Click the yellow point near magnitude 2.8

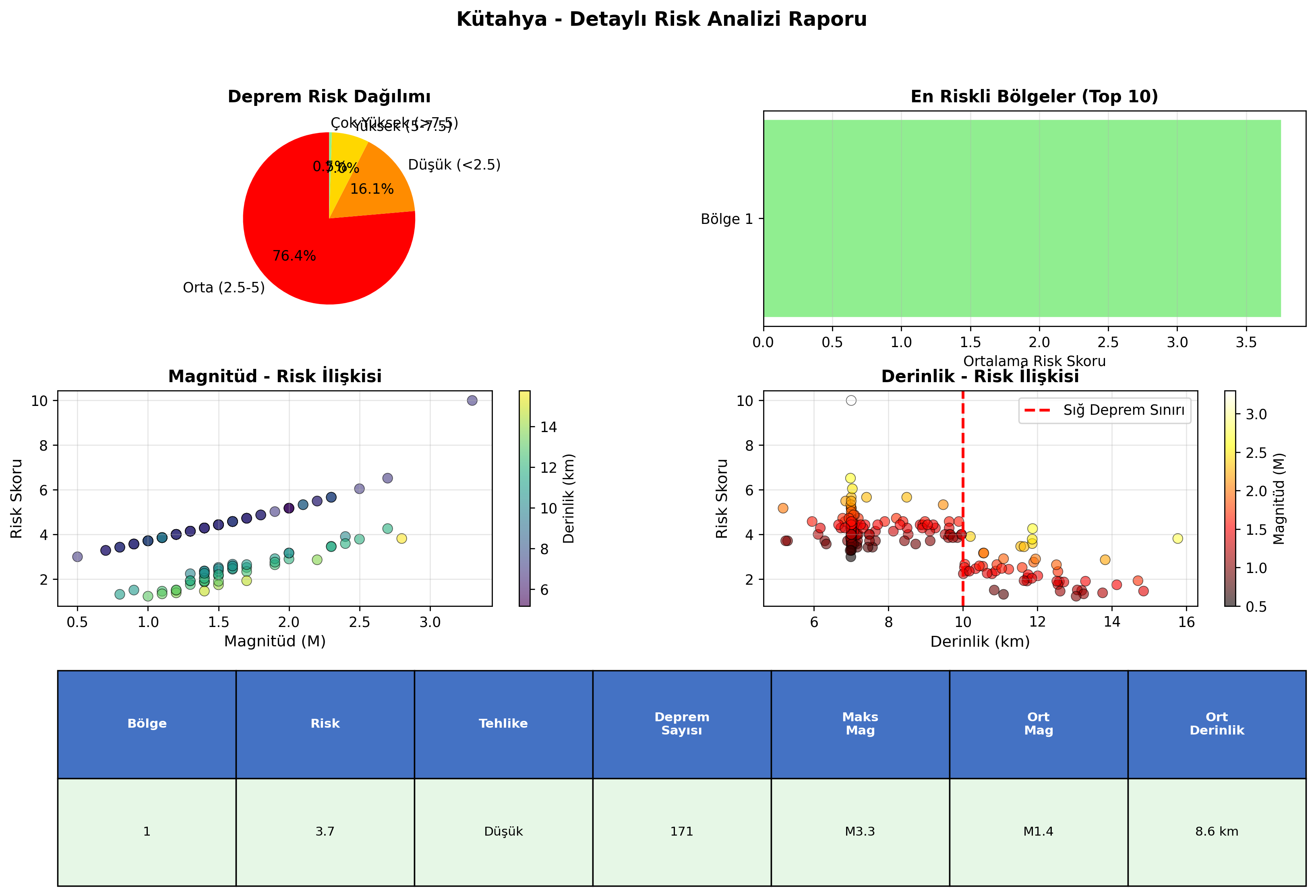pos(401,538)
